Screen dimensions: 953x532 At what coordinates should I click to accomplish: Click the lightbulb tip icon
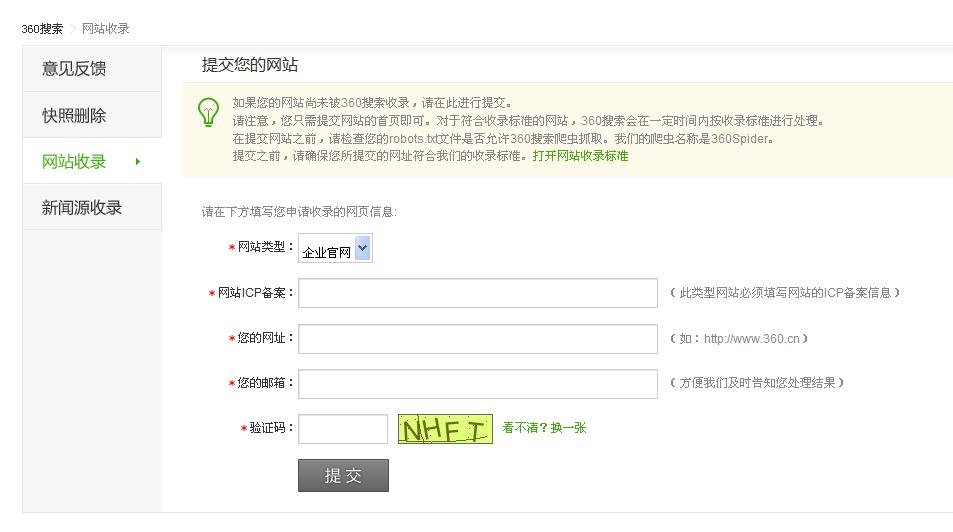click(x=208, y=112)
